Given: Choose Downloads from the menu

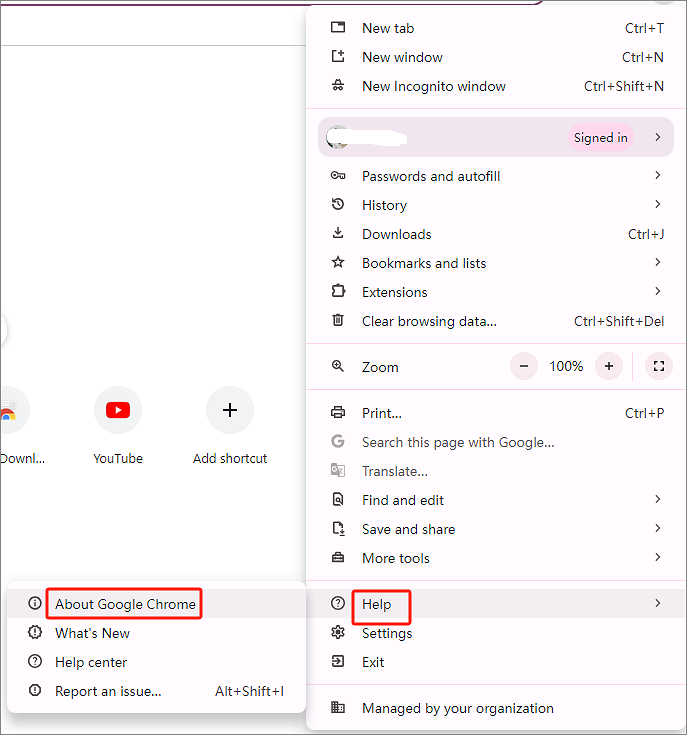Looking at the screenshot, I should click(496, 234).
